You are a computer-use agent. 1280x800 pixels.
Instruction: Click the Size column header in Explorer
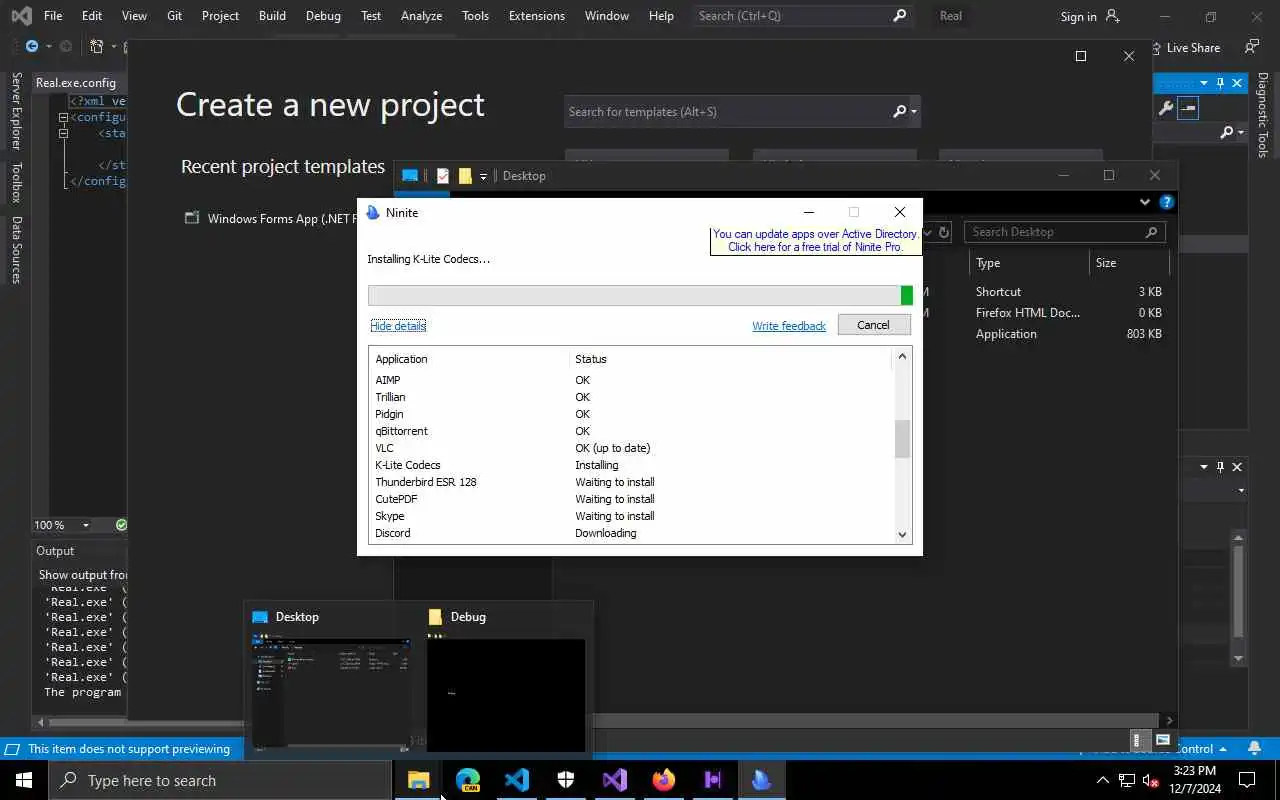(x=1106, y=263)
